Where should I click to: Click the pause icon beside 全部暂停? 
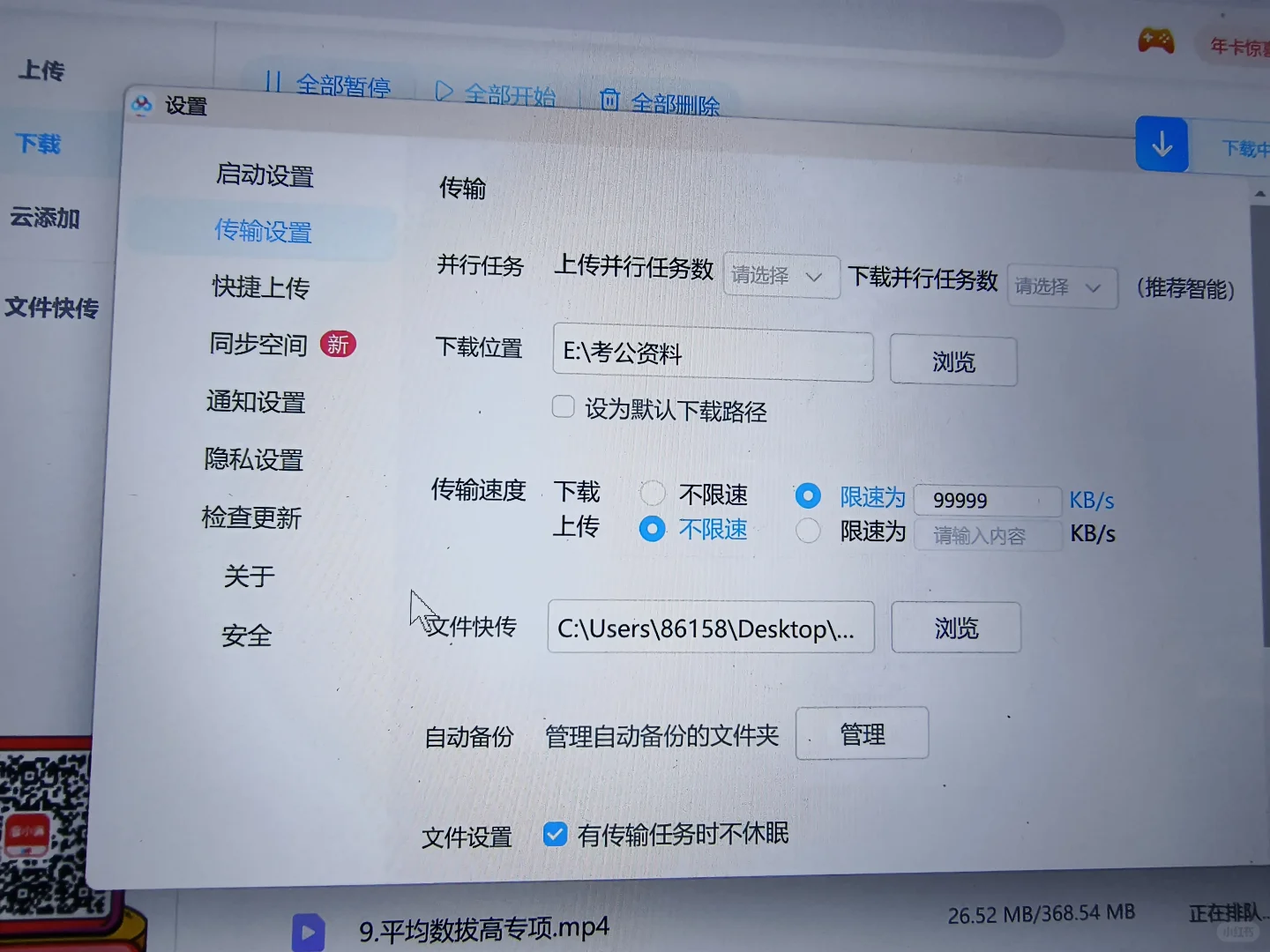pos(273,85)
